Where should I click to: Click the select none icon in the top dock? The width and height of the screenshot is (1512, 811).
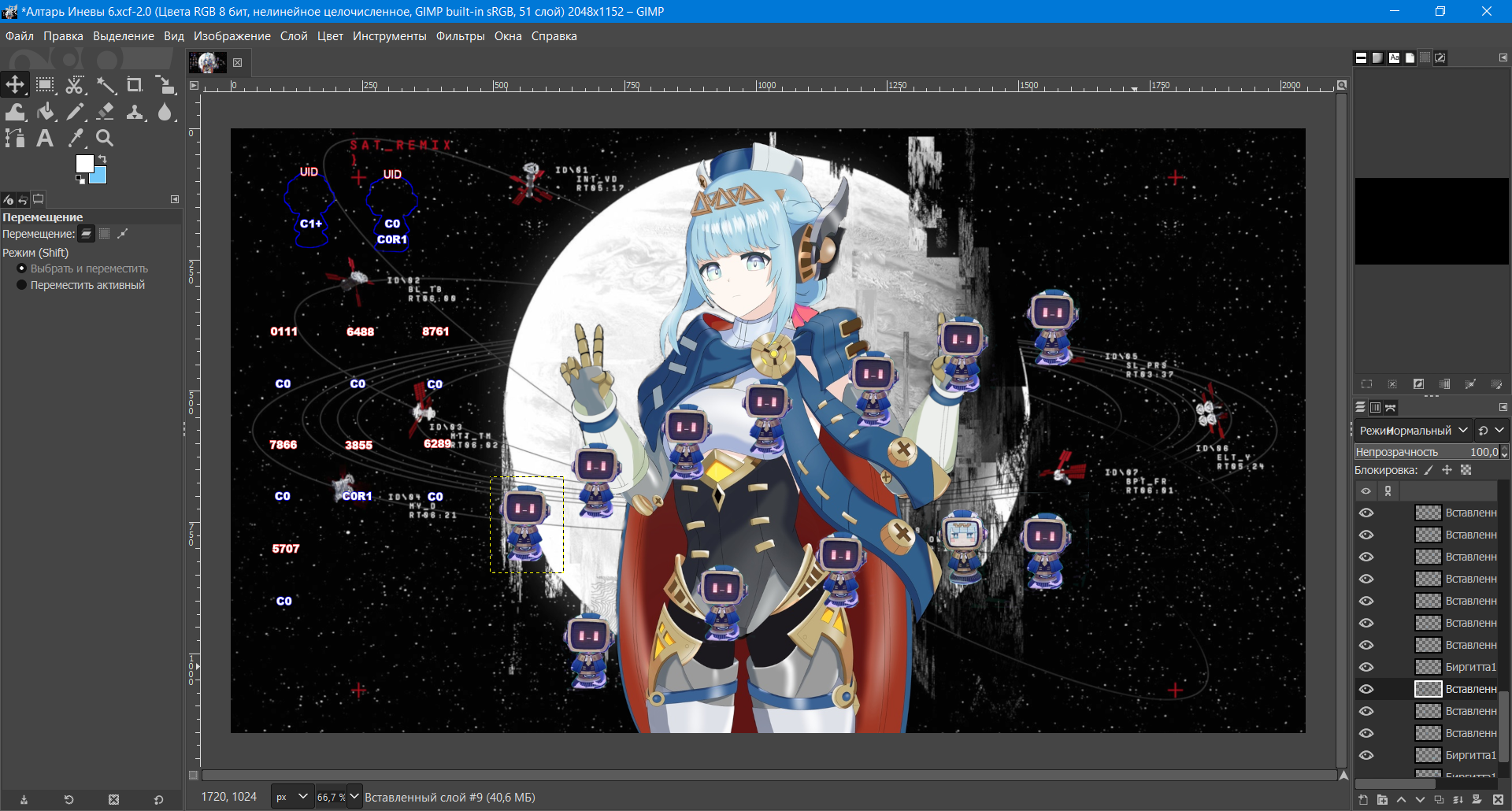(x=1392, y=384)
